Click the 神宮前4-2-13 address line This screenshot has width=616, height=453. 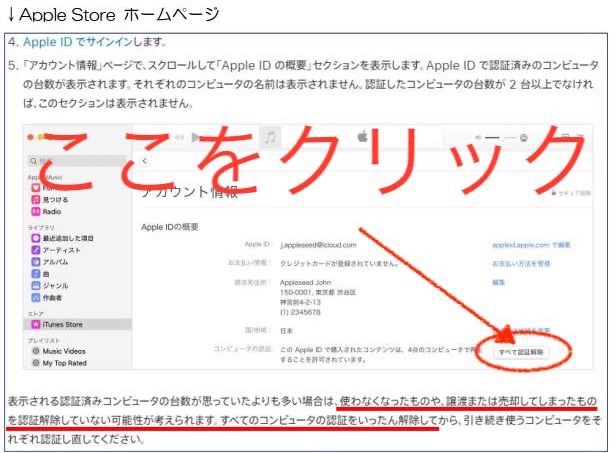[x=300, y=302]
